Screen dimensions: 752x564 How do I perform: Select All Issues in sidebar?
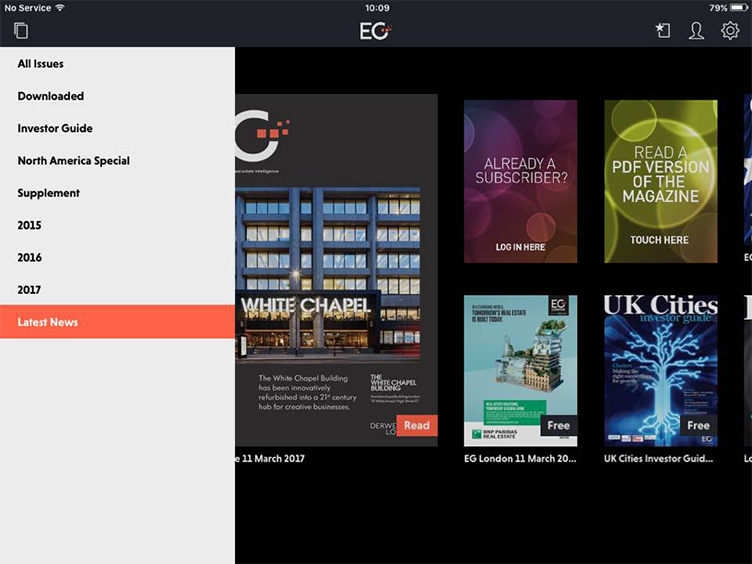(118, 64)
